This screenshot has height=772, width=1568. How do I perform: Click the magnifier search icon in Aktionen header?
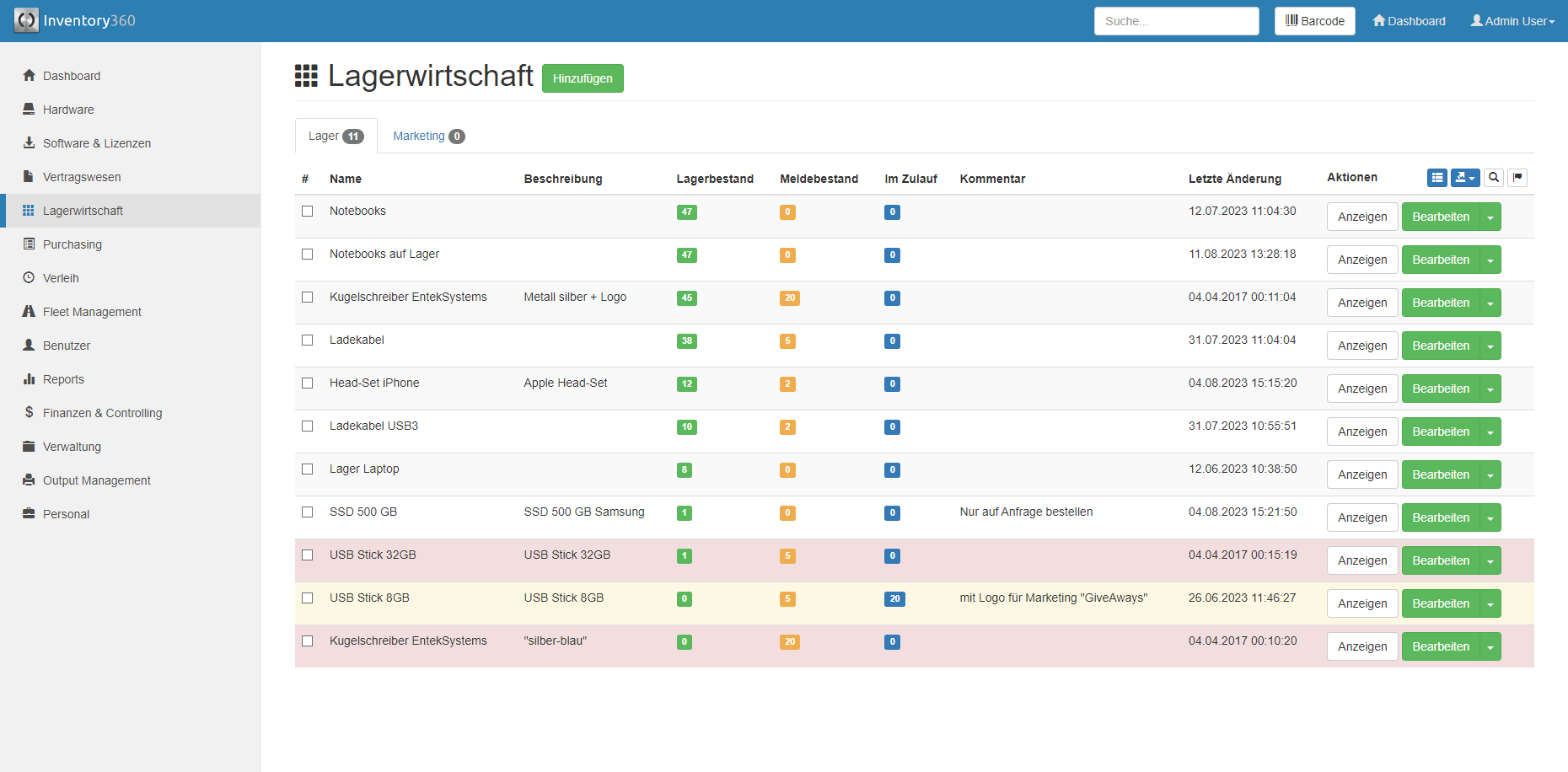(x=1494, y=178)
